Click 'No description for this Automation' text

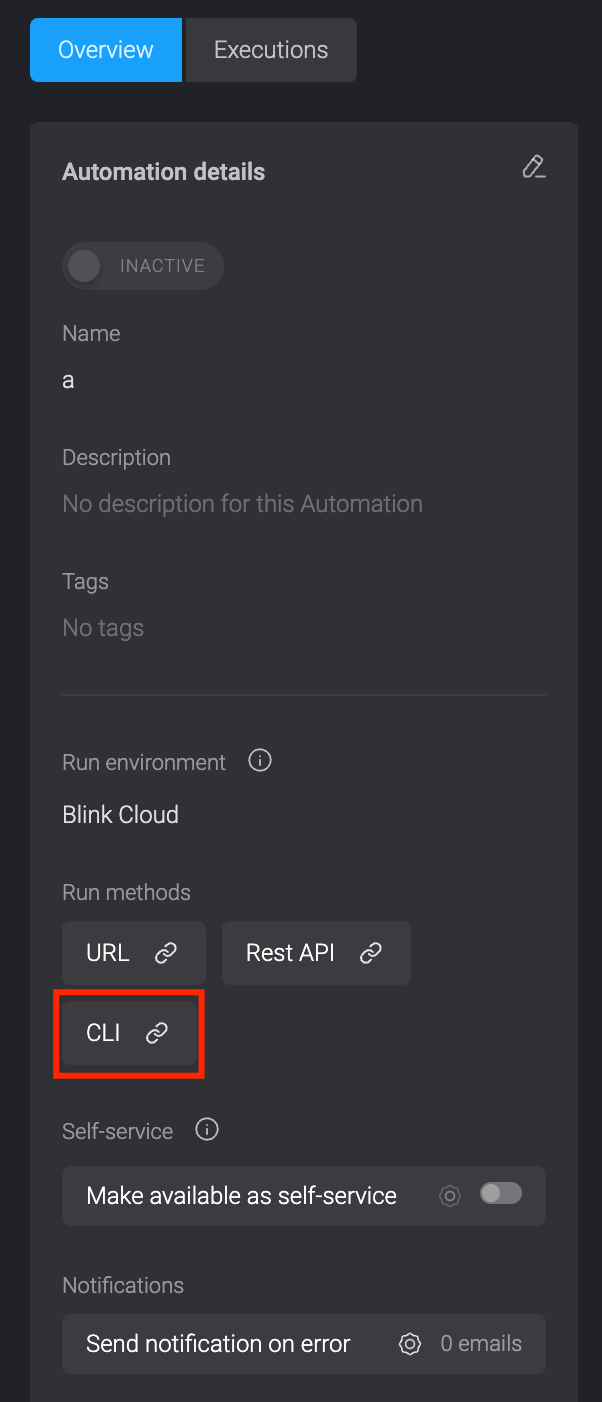coord(242,503)
